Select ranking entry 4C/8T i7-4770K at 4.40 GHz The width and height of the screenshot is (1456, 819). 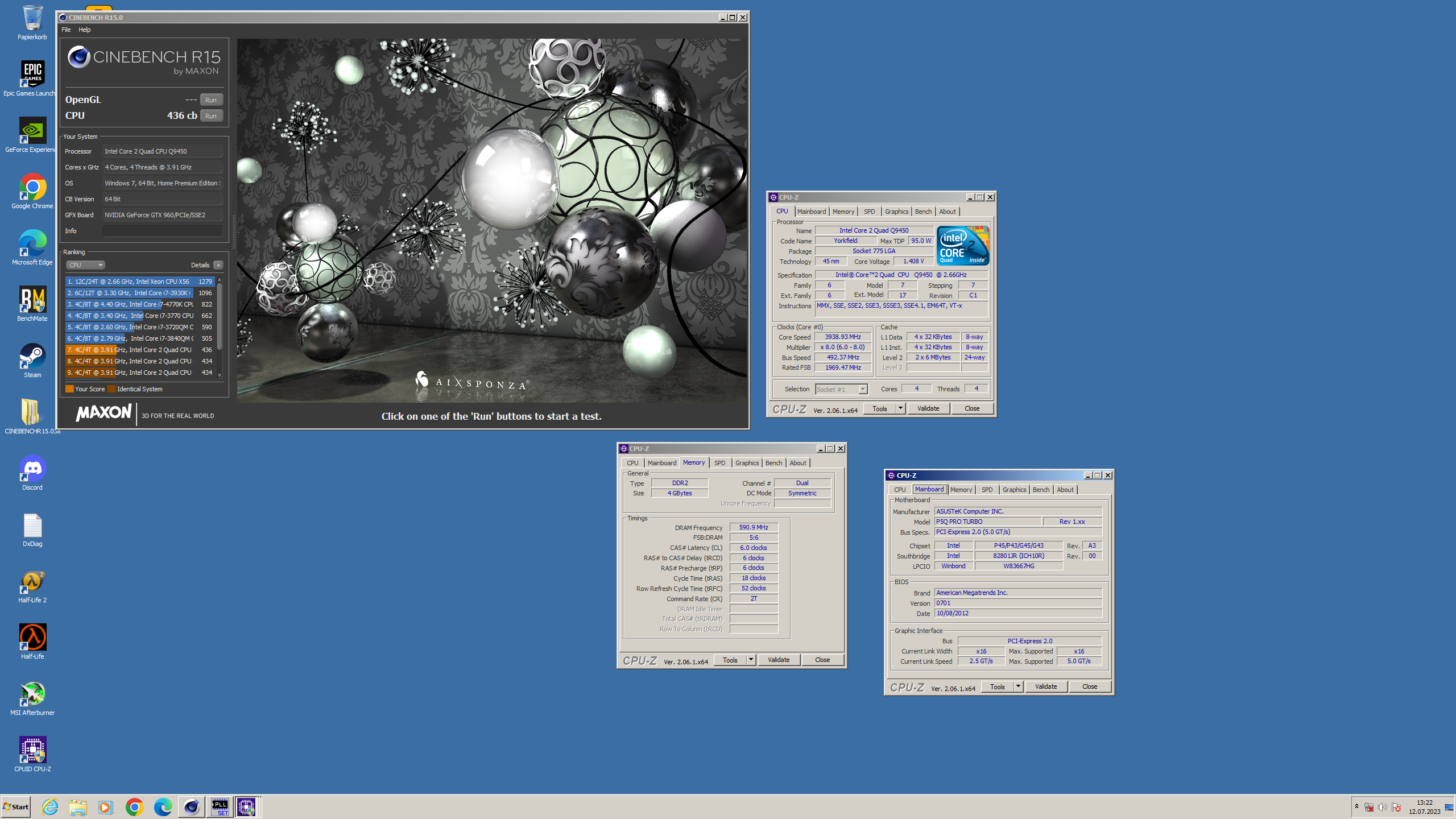(x=140, y=304)
